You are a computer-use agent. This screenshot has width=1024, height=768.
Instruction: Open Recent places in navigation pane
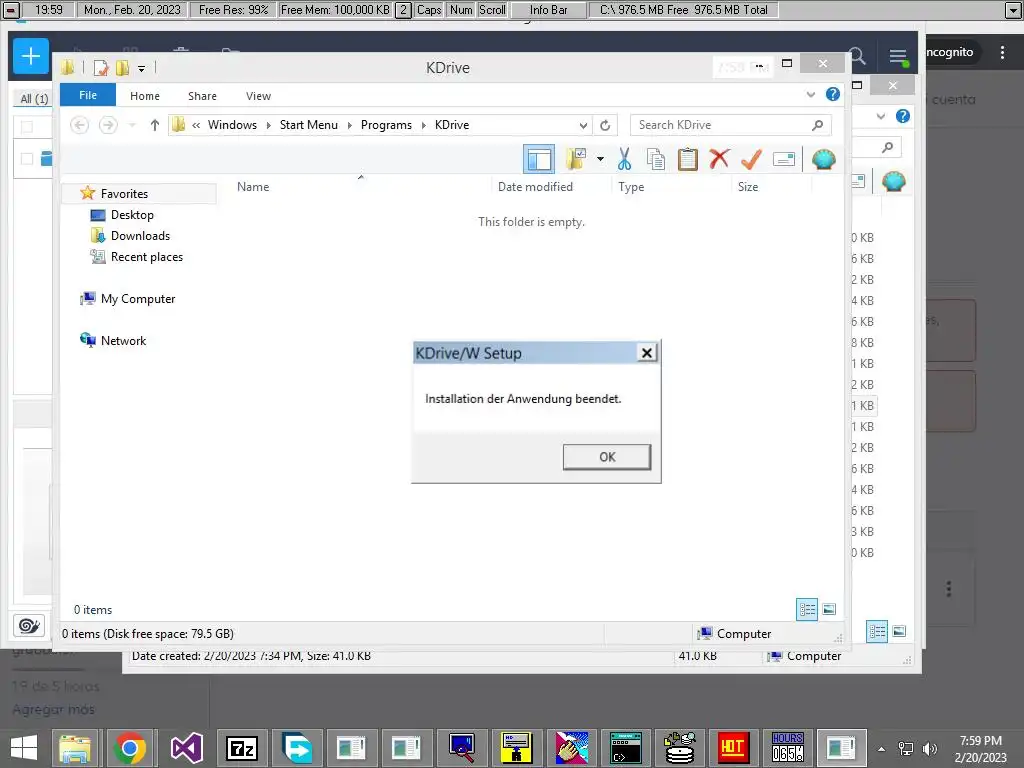click(x=146, y=257)
